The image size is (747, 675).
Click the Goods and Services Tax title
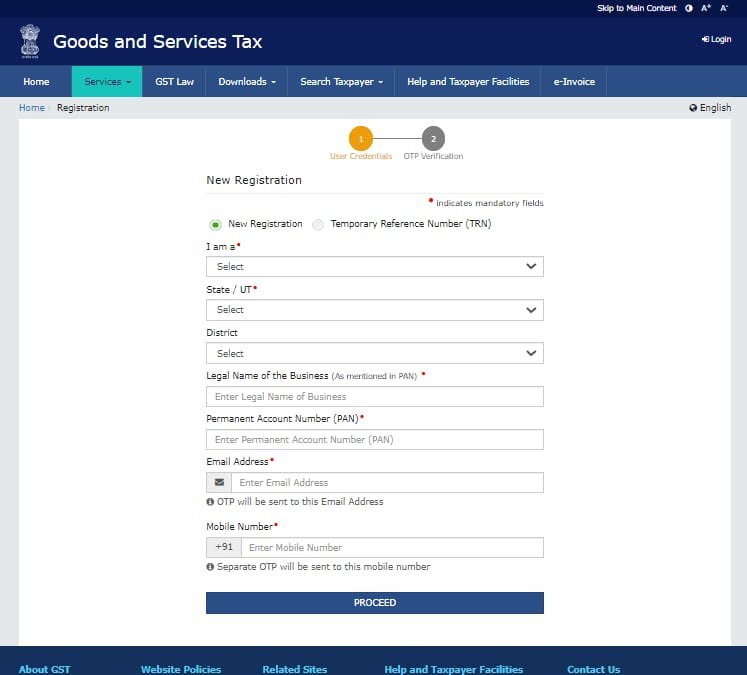(x=157, y=41)
